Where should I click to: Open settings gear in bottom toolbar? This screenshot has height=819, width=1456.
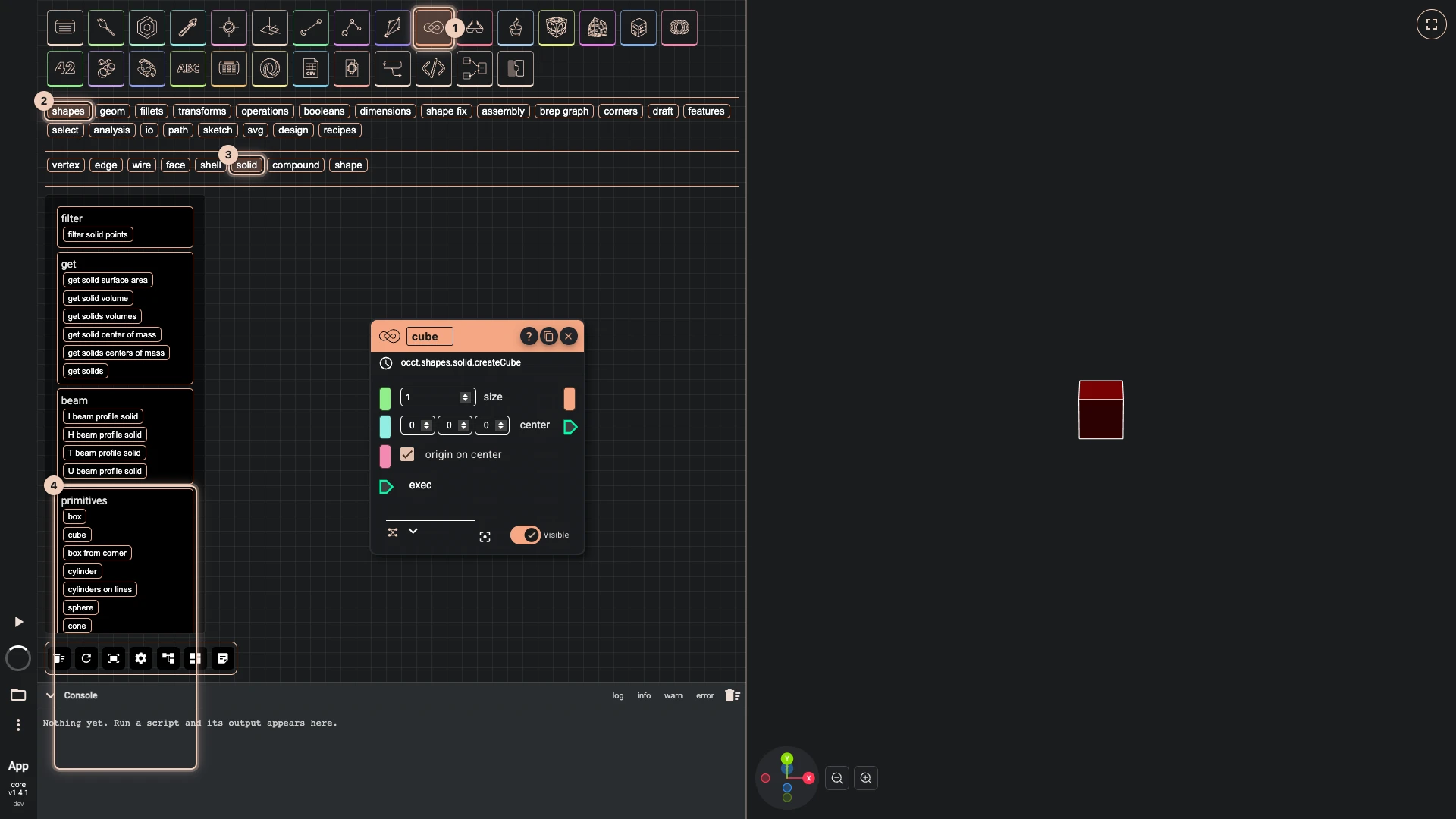click(141, 658)
